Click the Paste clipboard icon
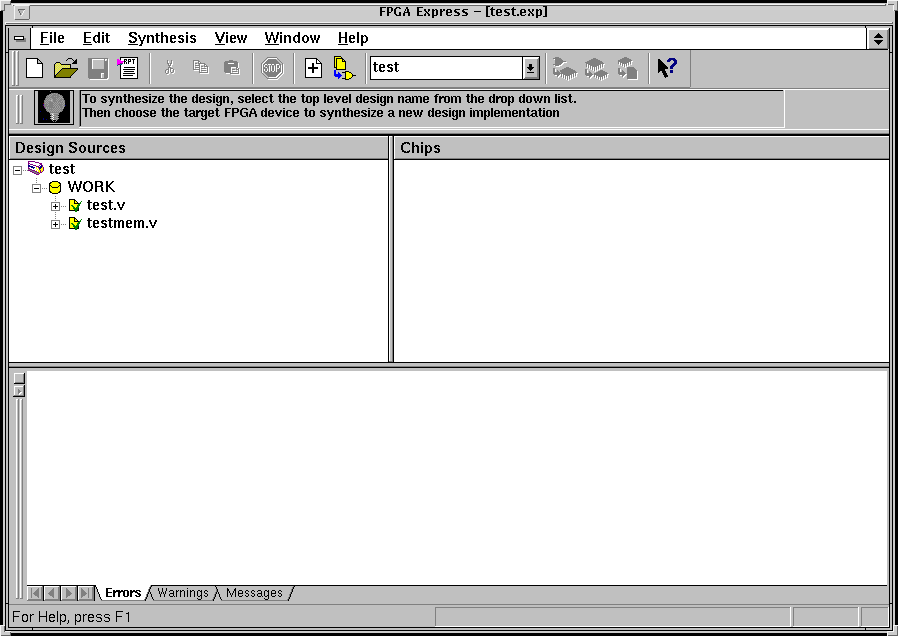This screenshot has width=898, height=636. 231,68
